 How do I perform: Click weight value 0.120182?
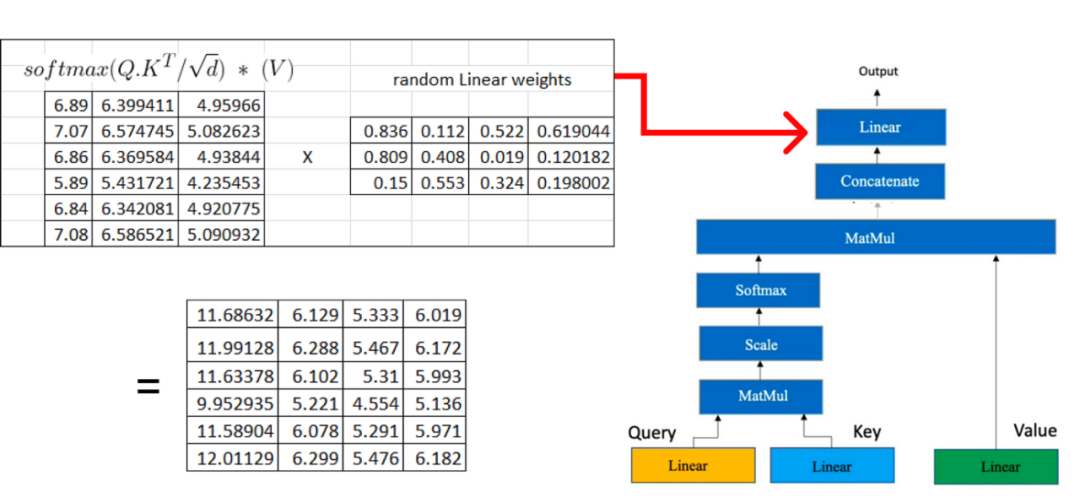point(571,157)
